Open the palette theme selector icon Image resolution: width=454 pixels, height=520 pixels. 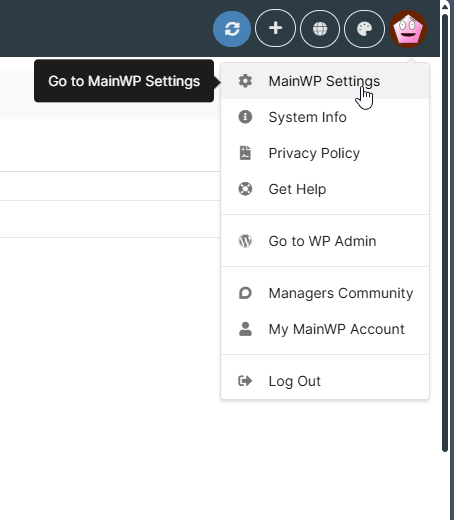pos(364,29)
